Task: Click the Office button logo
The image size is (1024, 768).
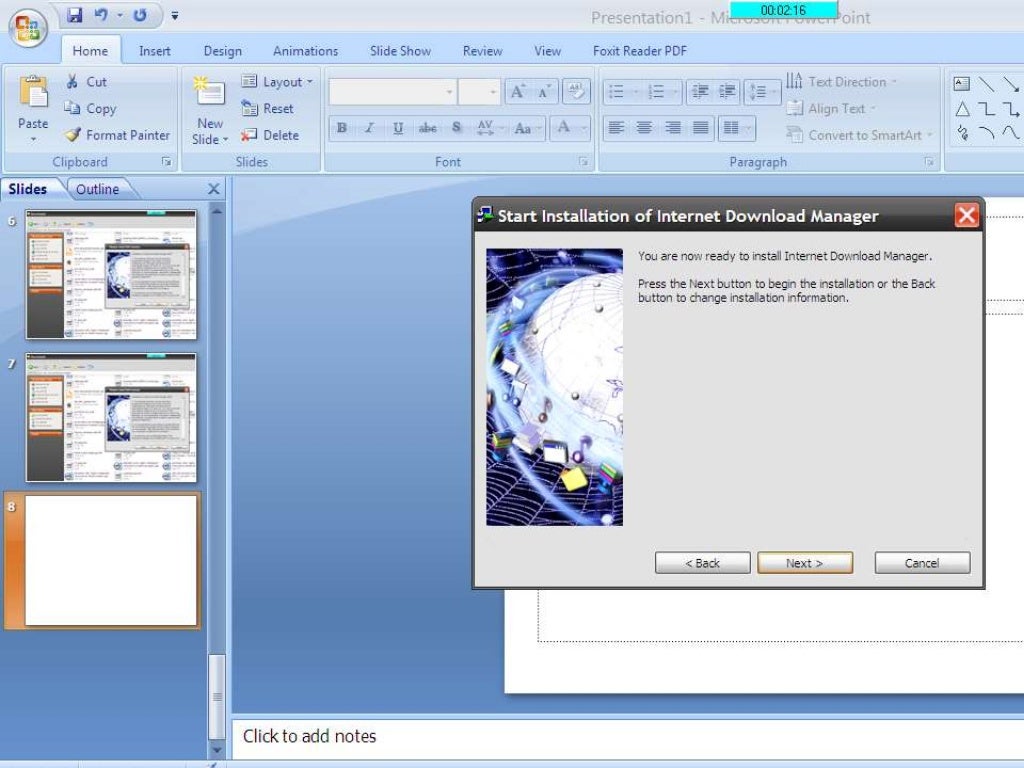Action: click(x=28, y=27)
